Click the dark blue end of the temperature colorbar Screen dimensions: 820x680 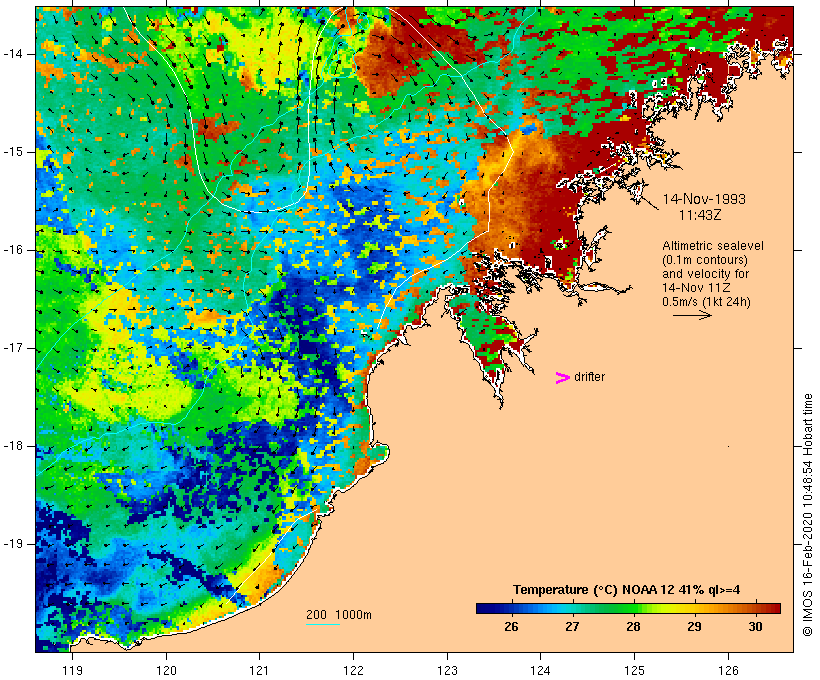[482, 608]
